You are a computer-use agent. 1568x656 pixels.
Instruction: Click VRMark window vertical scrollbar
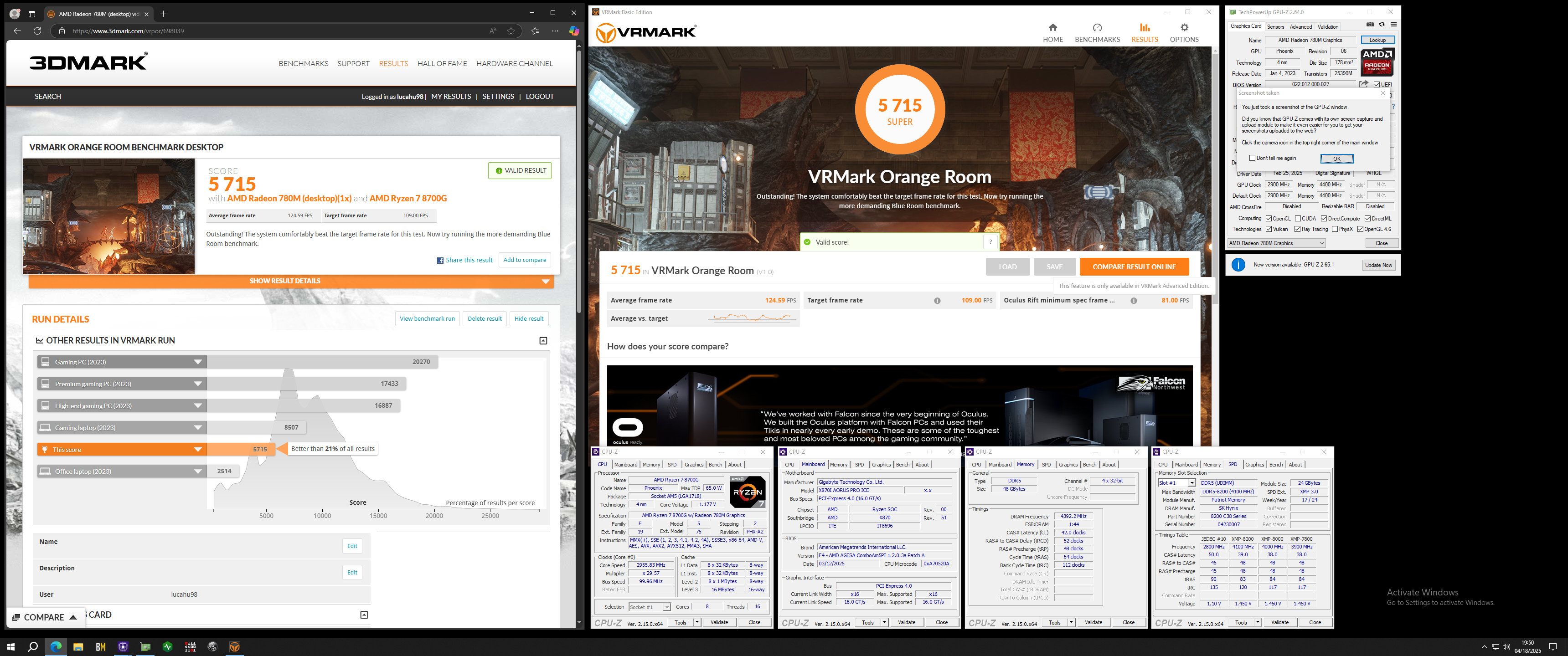click(x=1216, y=179)
